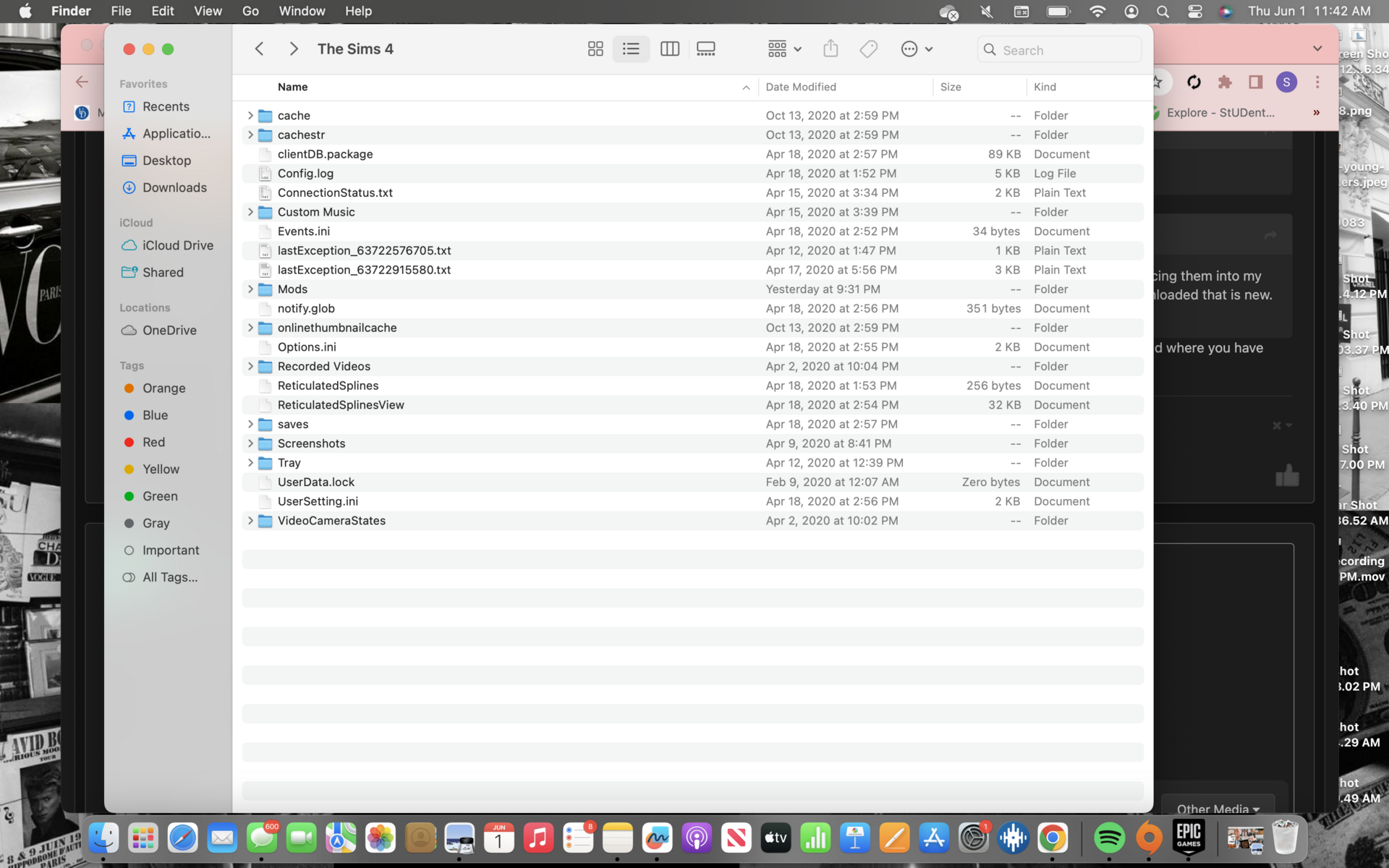Open the Group By dropdown in toolbar
Viewport: 1389px width, 868px height.
point(785,49)
